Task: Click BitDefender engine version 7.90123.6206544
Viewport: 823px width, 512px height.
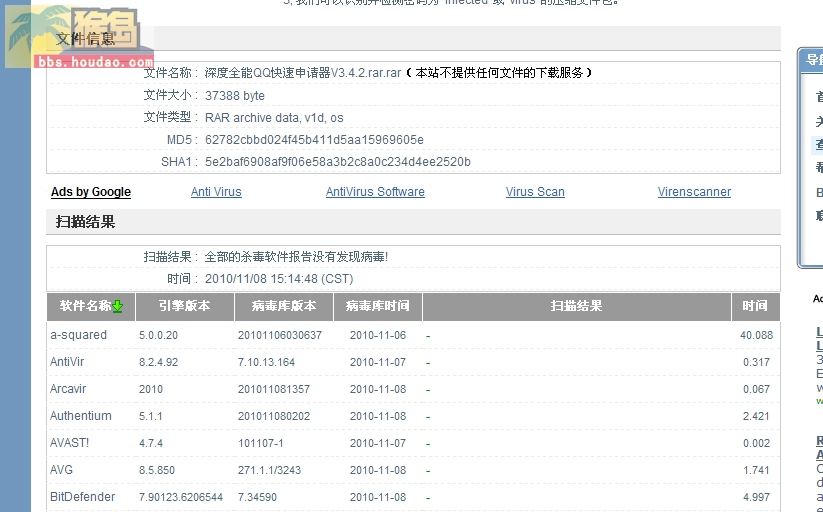Action: coord(181,497)
